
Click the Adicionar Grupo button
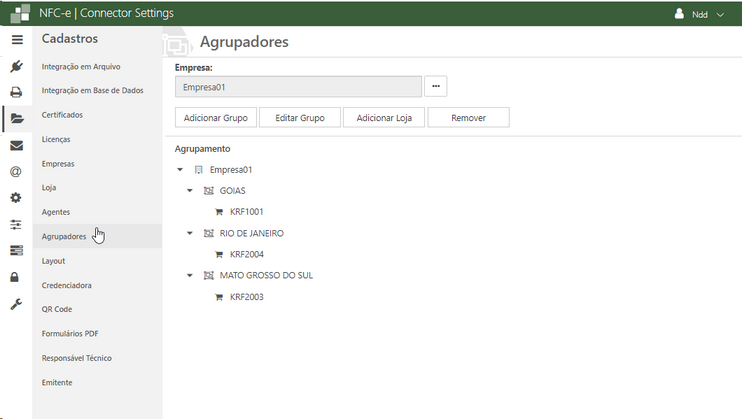click(216, 117)
